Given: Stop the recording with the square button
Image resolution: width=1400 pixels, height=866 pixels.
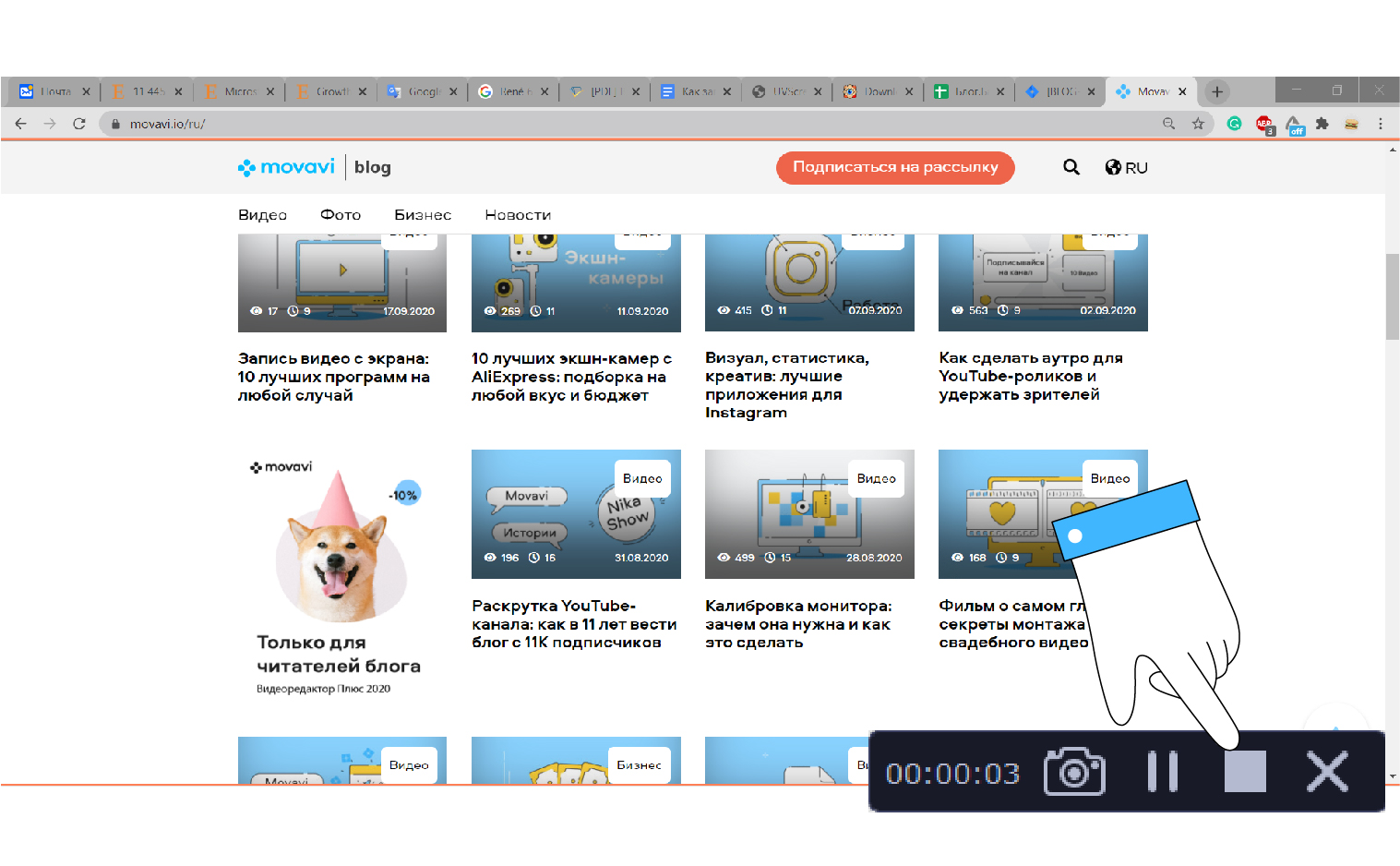Looking at the screenshot, I should point(1244,772).
